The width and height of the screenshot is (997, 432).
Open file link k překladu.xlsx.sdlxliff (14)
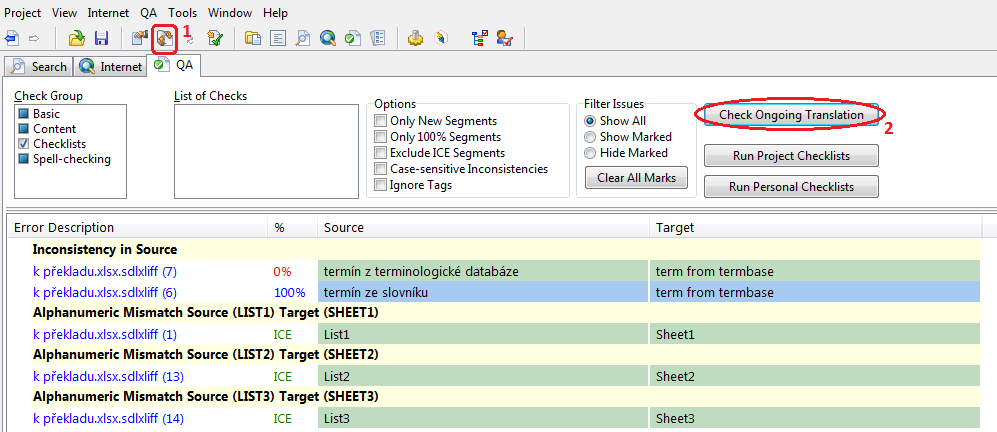[x=108, y=419]
